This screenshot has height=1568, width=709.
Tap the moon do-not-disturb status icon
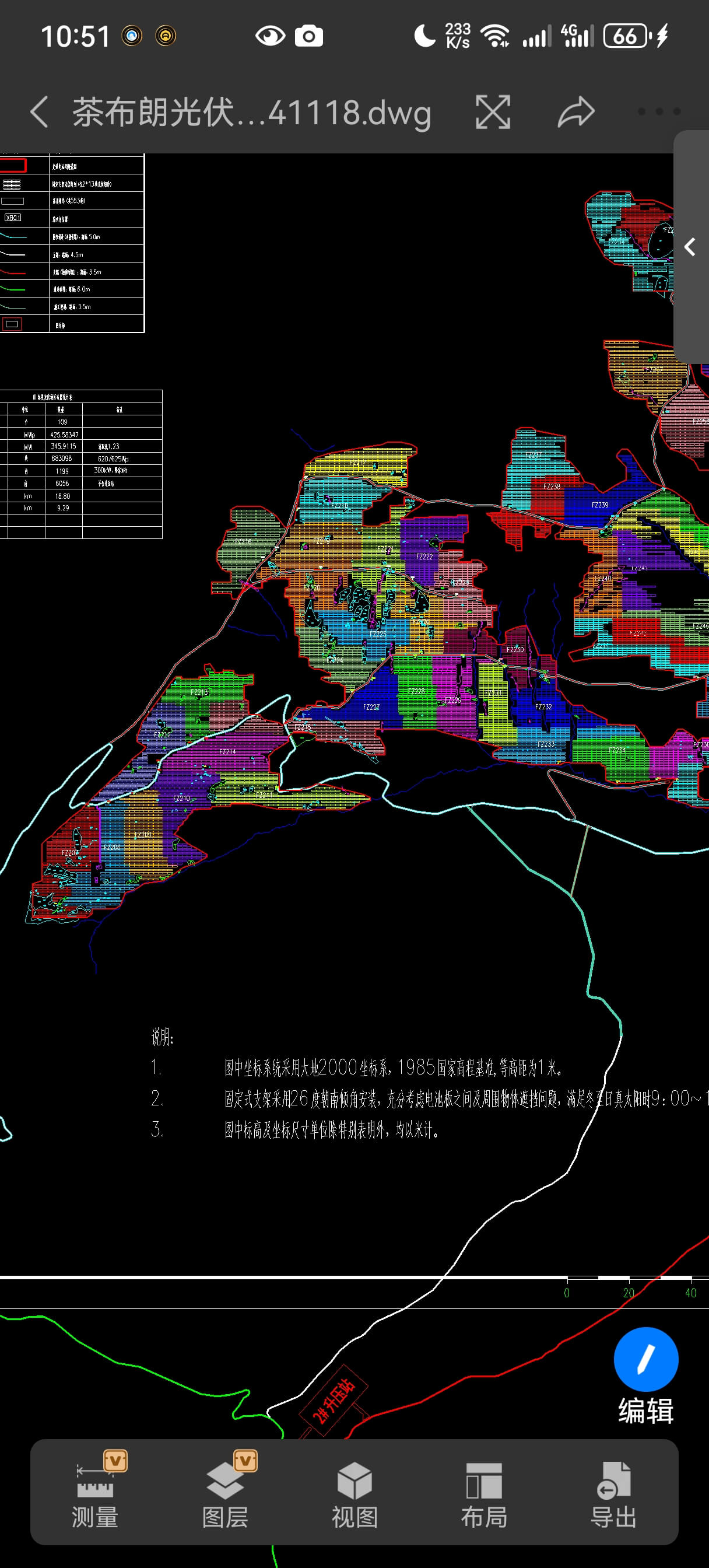click(x=425, y=36)
